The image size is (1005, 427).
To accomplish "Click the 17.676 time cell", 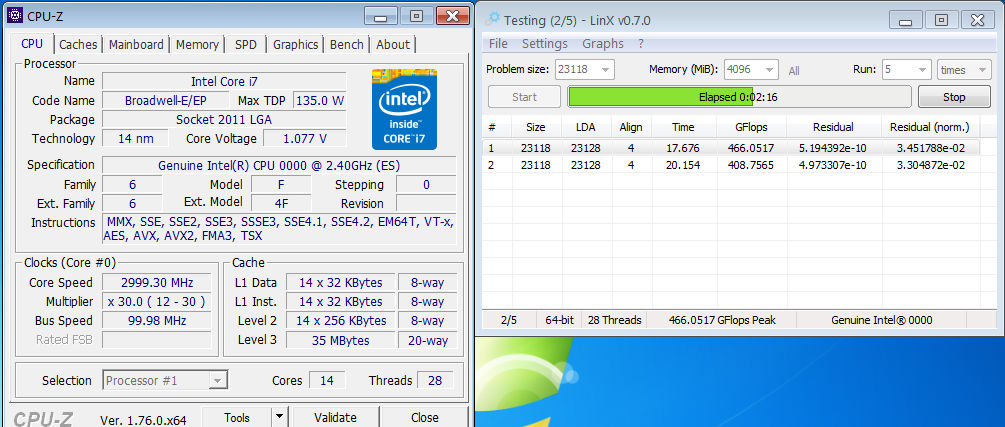I will [683, 148].
